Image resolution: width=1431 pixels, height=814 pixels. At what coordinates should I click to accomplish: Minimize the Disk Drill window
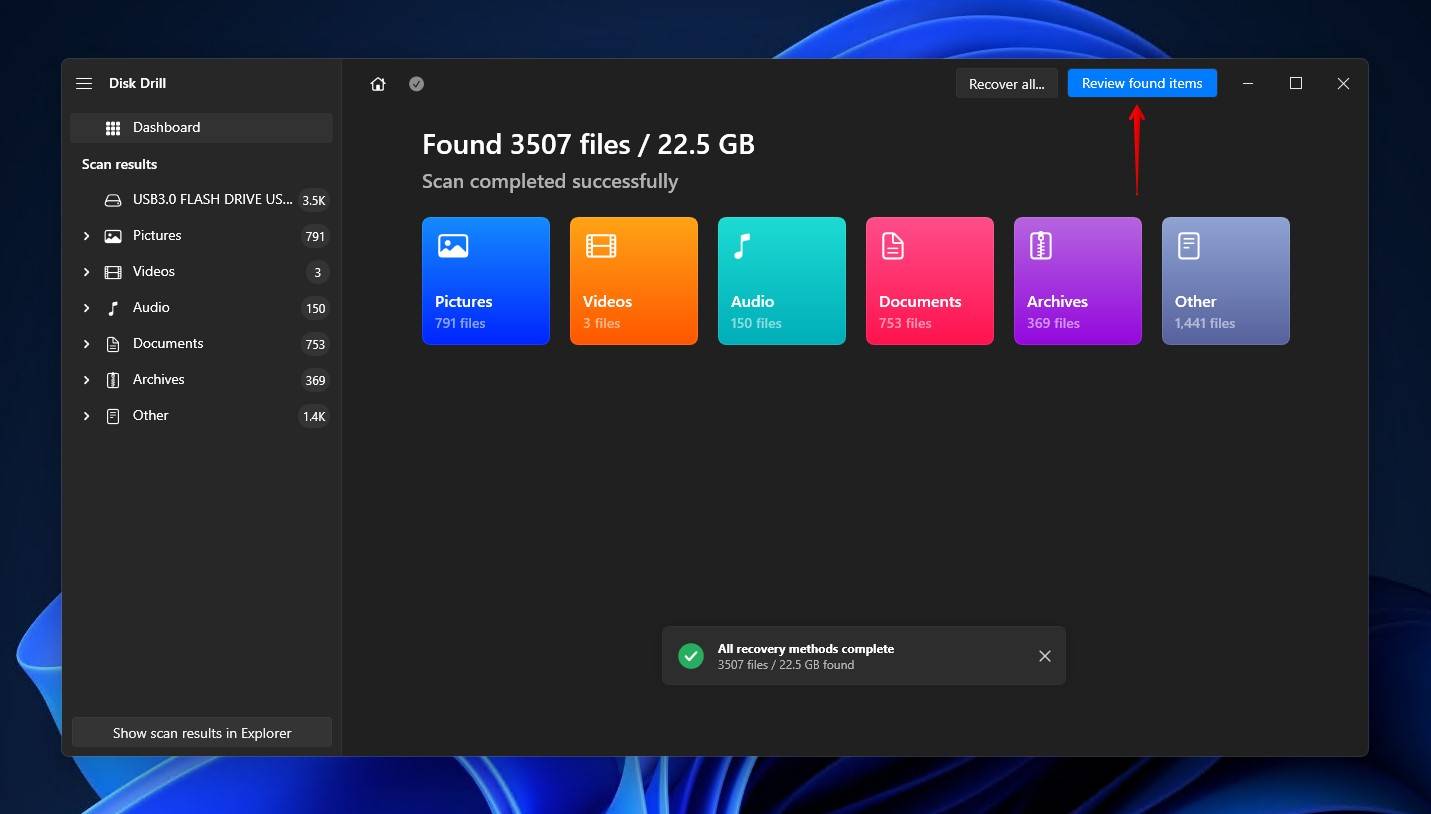[1248, 84]
